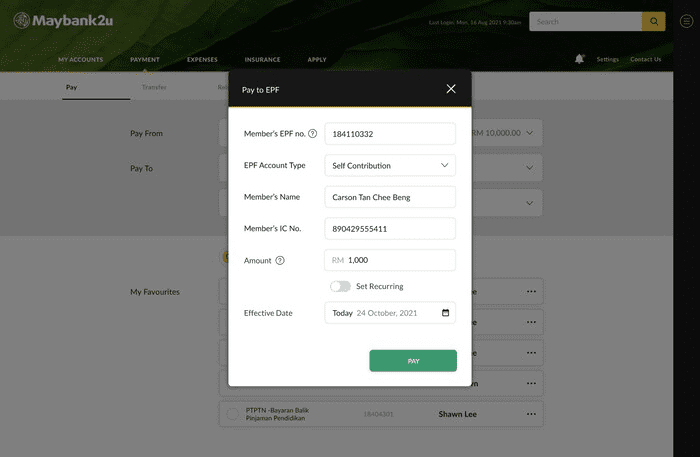Screen dimensions: 700x457
Task: Click help icon next to Amount
Action: click(280, 261)
